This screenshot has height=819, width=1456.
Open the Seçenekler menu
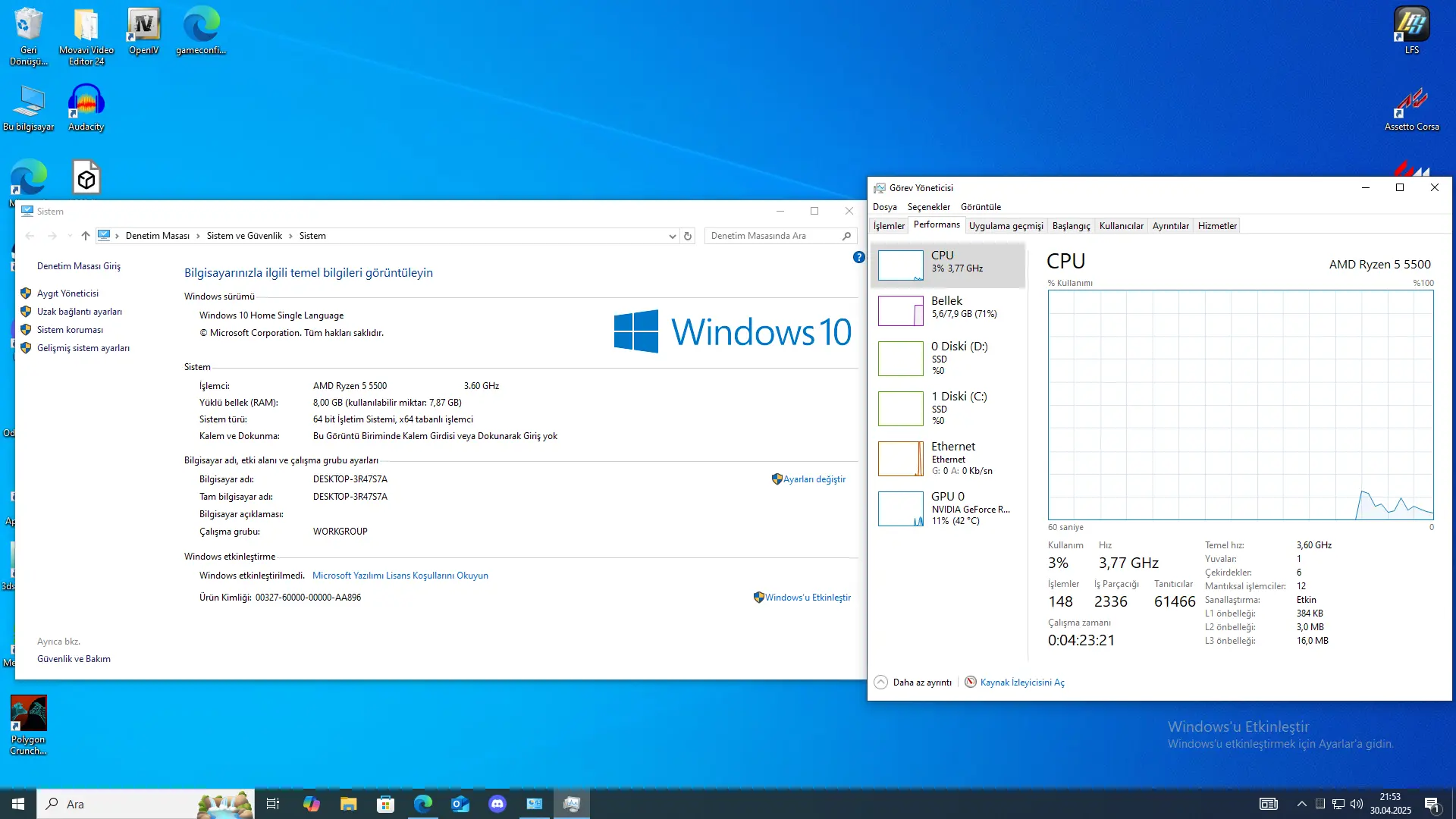928,207
